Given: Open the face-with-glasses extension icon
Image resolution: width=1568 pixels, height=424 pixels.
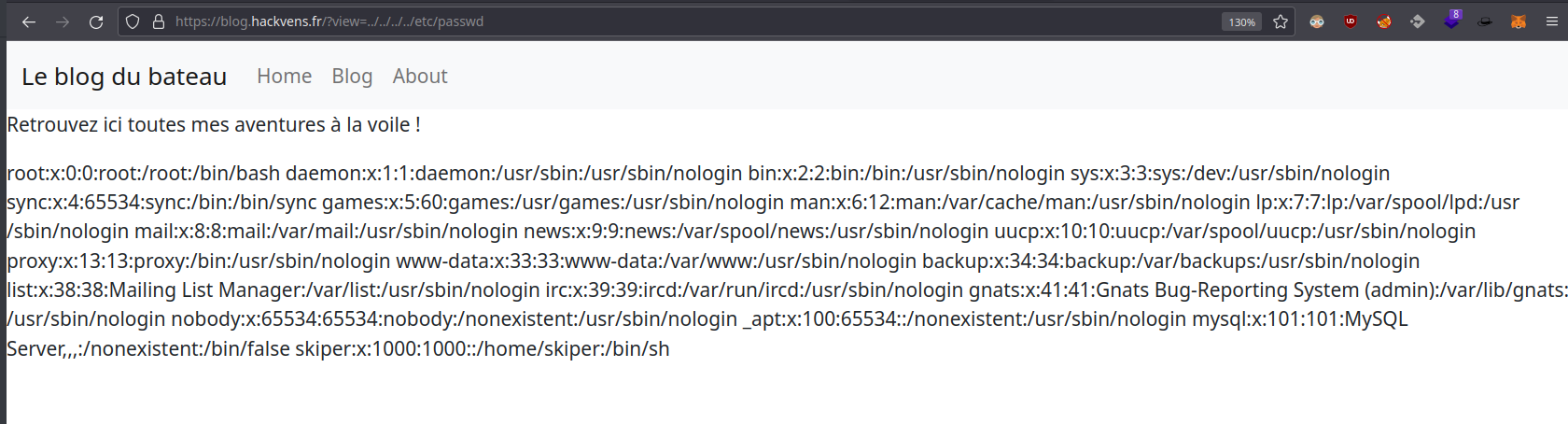Looking at the screenshot, I should pos(1317,21).
